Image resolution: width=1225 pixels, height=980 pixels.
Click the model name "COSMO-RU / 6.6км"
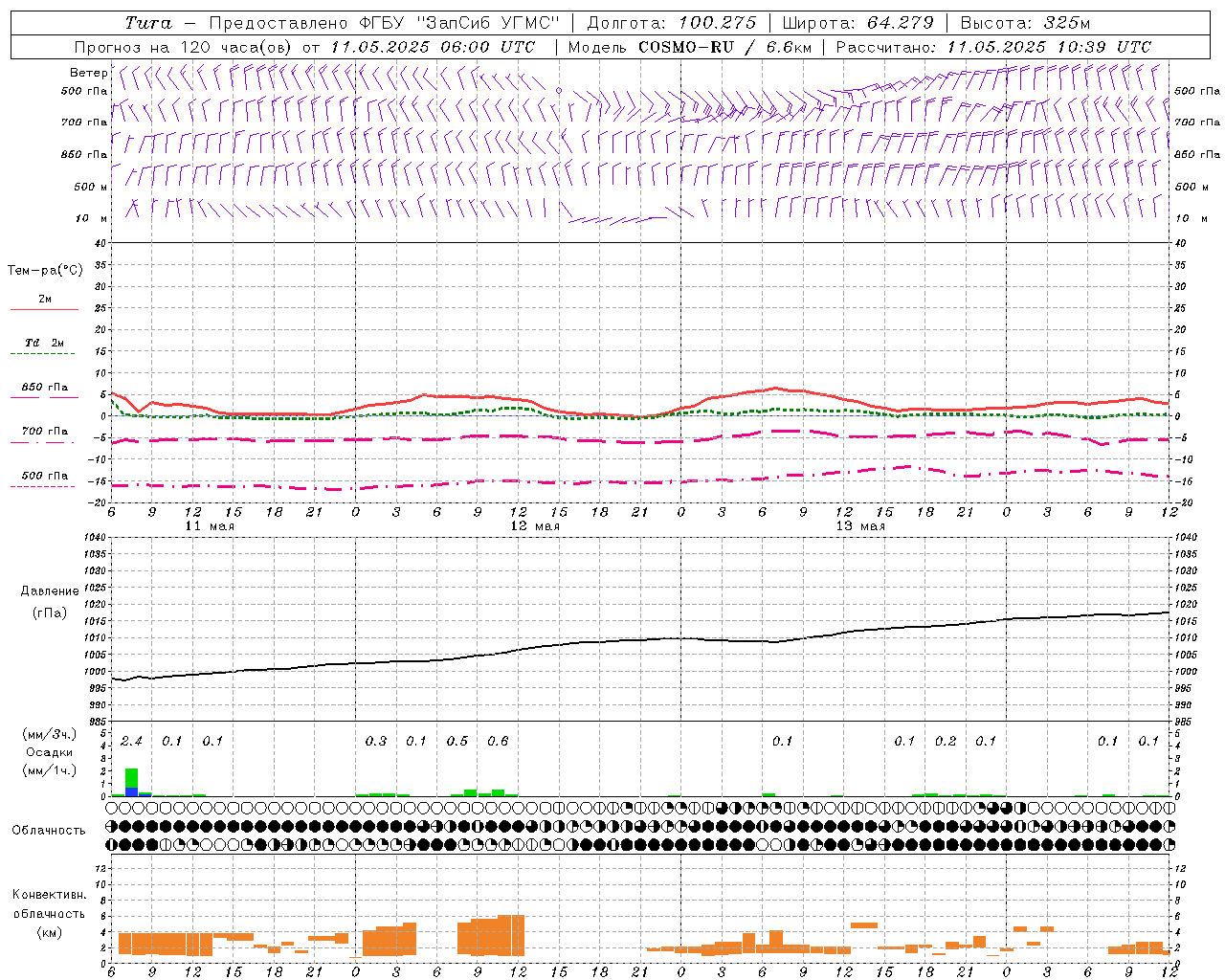725,47
